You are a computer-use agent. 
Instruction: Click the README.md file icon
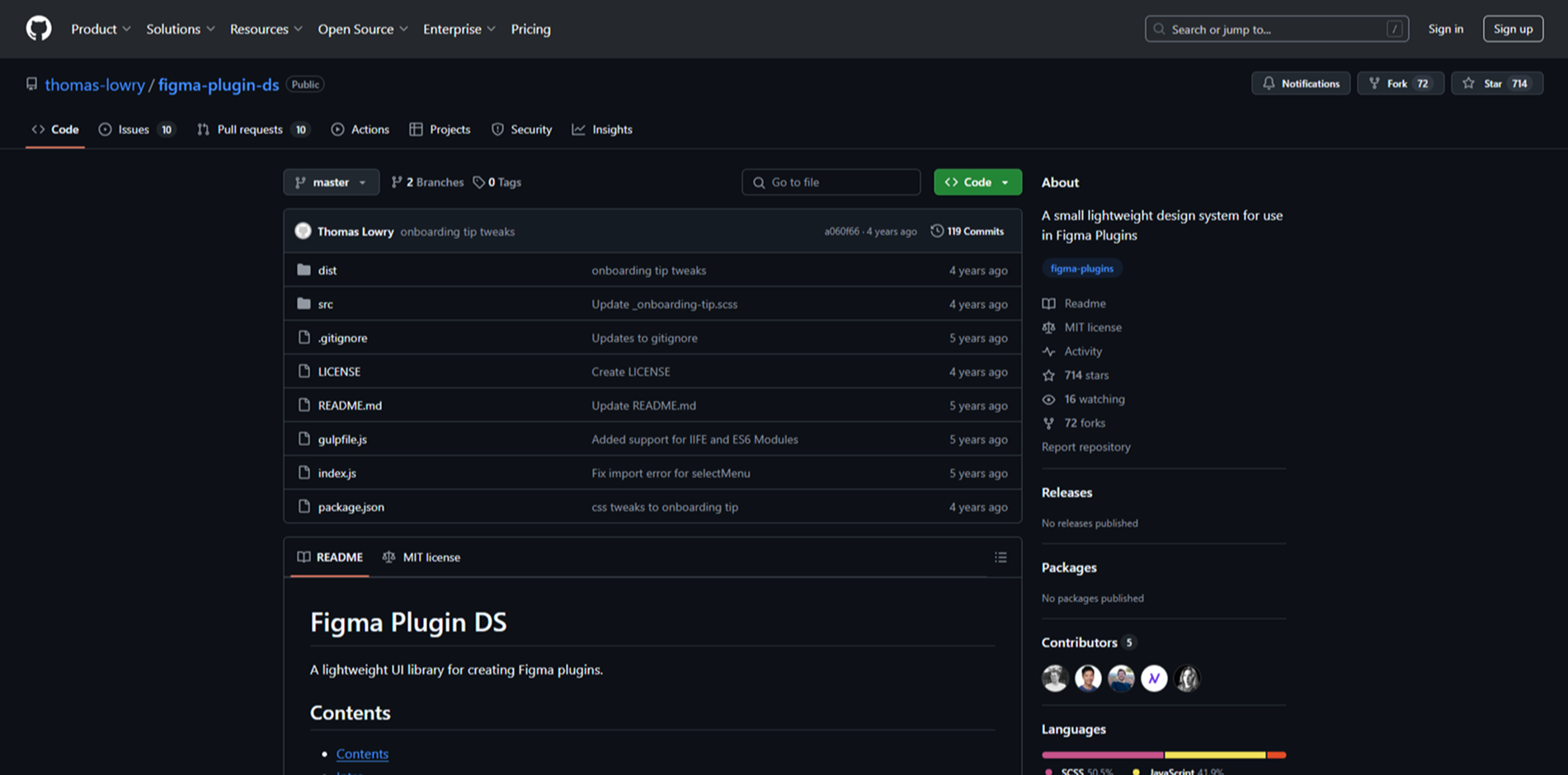(304, 405)
